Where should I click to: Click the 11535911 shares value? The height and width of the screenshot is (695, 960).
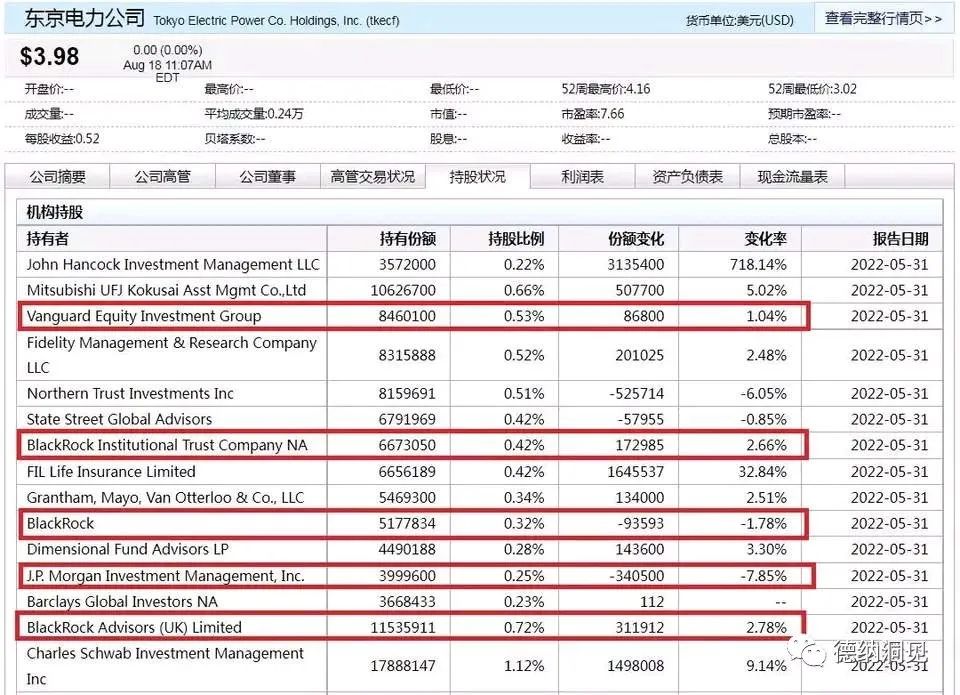403,628
